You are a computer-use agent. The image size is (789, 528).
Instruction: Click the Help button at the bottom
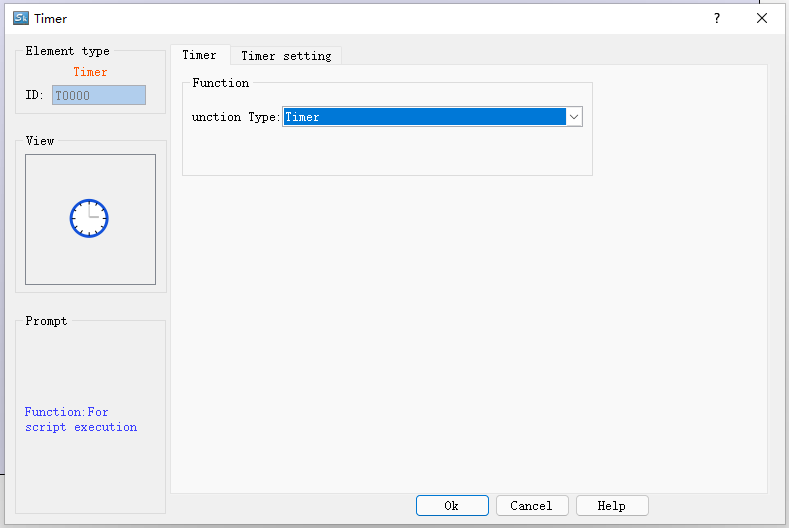[x=612, y=506]
